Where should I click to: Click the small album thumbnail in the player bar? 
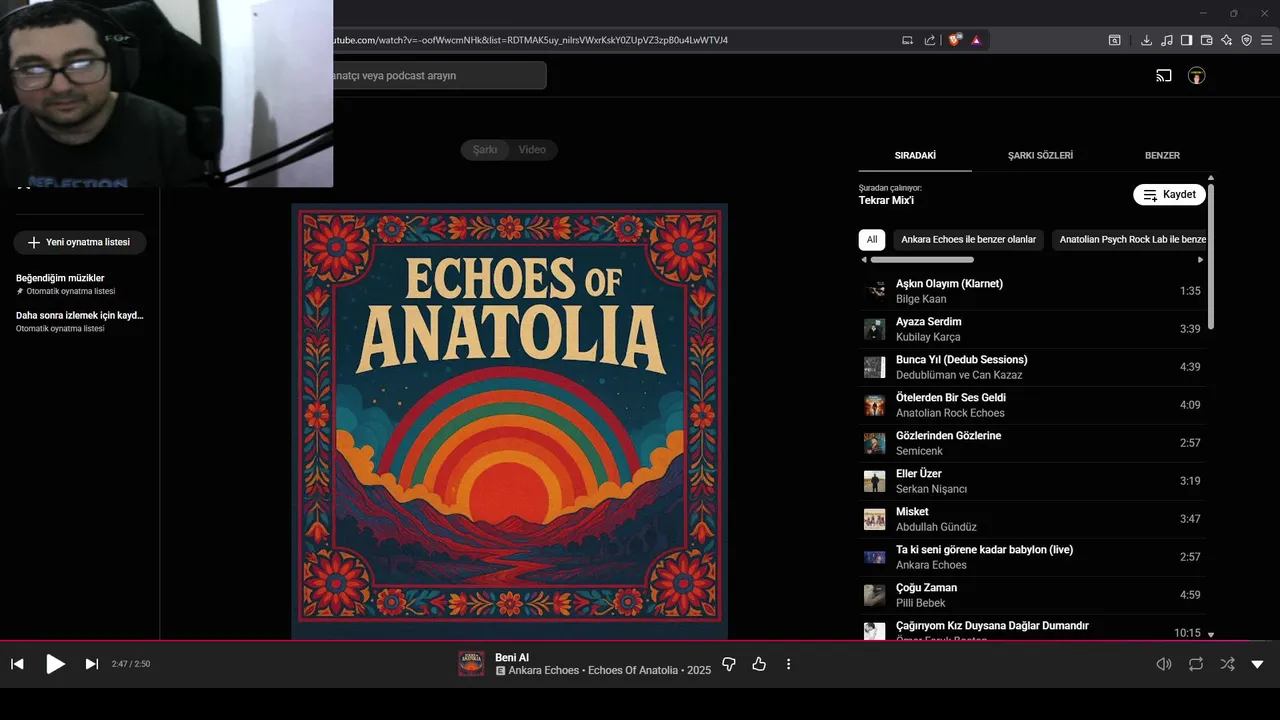pos(471,664)
